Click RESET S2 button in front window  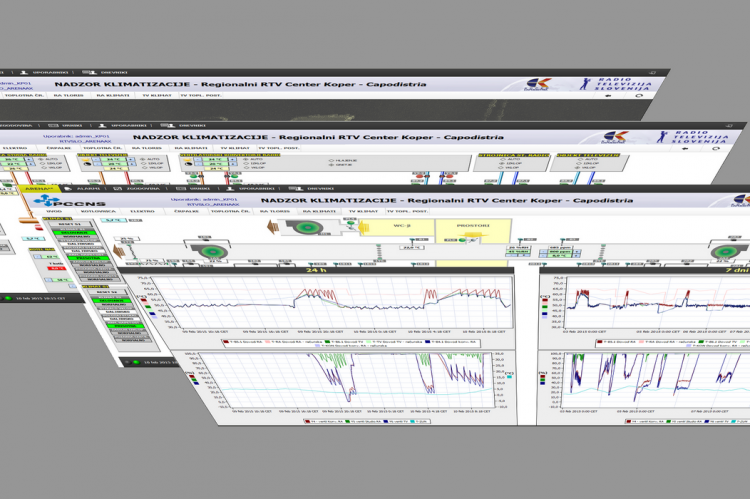point(106,292)
